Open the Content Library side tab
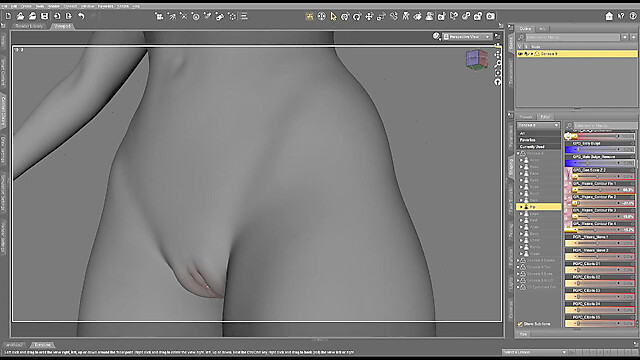Viewport: 640px width, 360px height. click(x=3, y=111)
